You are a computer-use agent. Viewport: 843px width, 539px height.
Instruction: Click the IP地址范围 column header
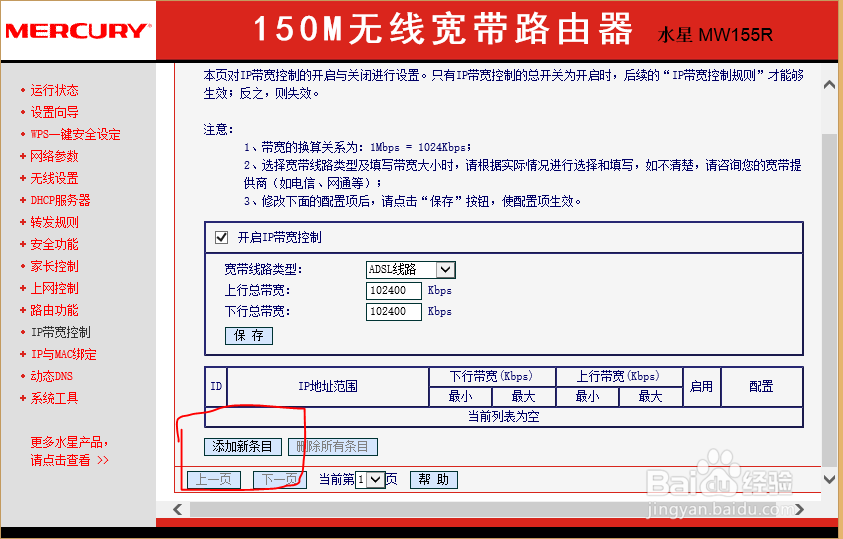click(328, 386)
